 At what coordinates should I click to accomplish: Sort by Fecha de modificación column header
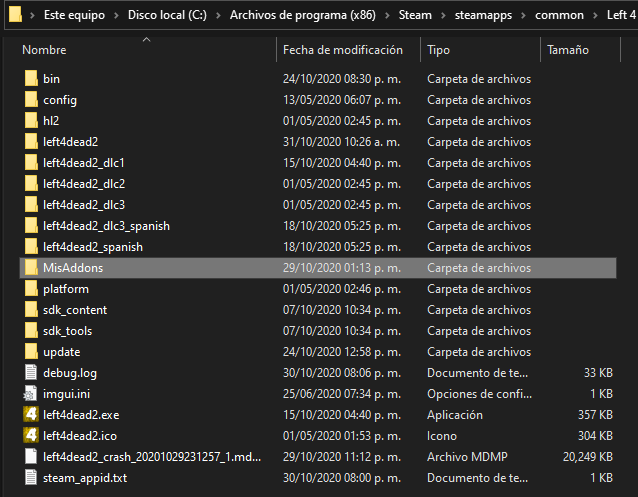[x=342, y=50]
